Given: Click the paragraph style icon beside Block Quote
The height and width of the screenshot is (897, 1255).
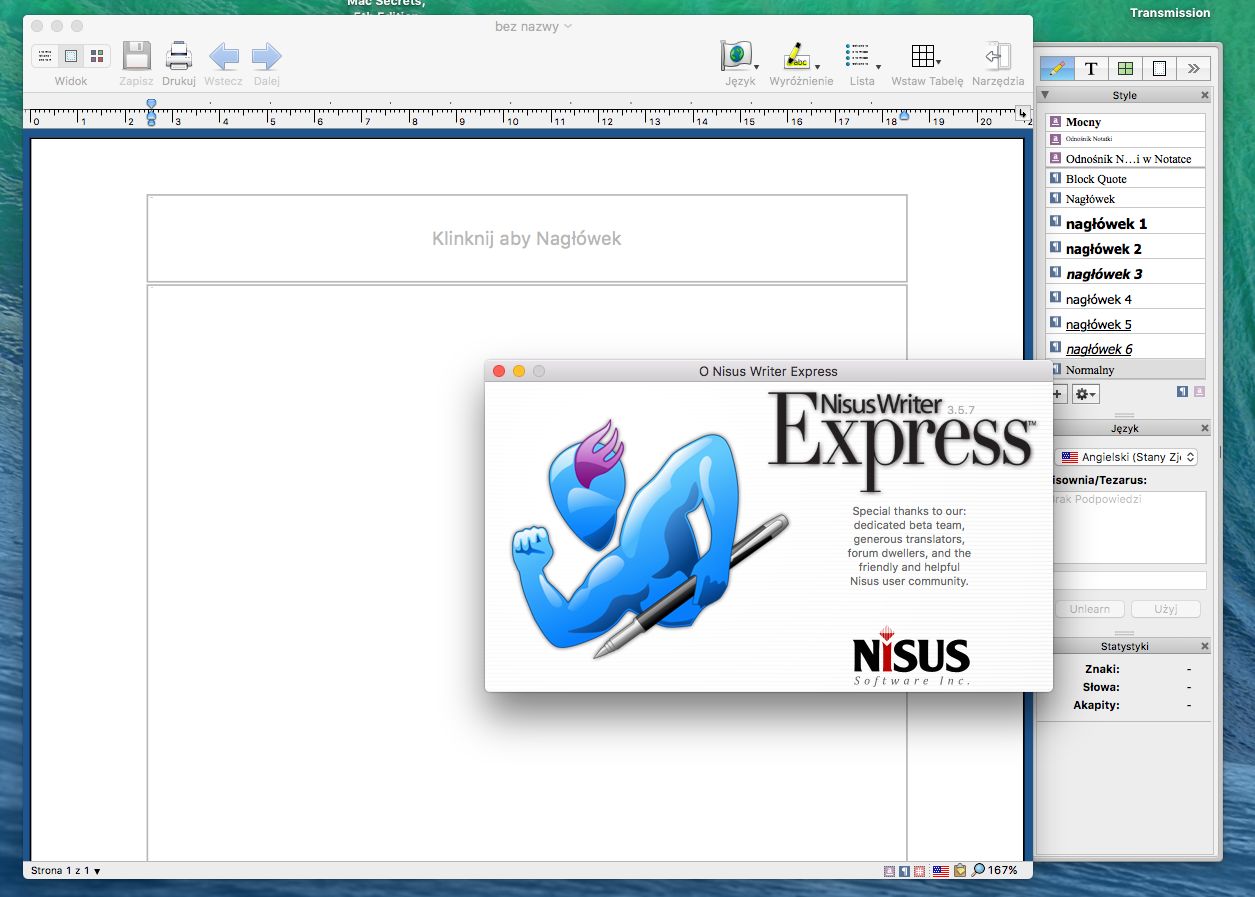Looking at the screenshot, I should [x=1055, y=178].
